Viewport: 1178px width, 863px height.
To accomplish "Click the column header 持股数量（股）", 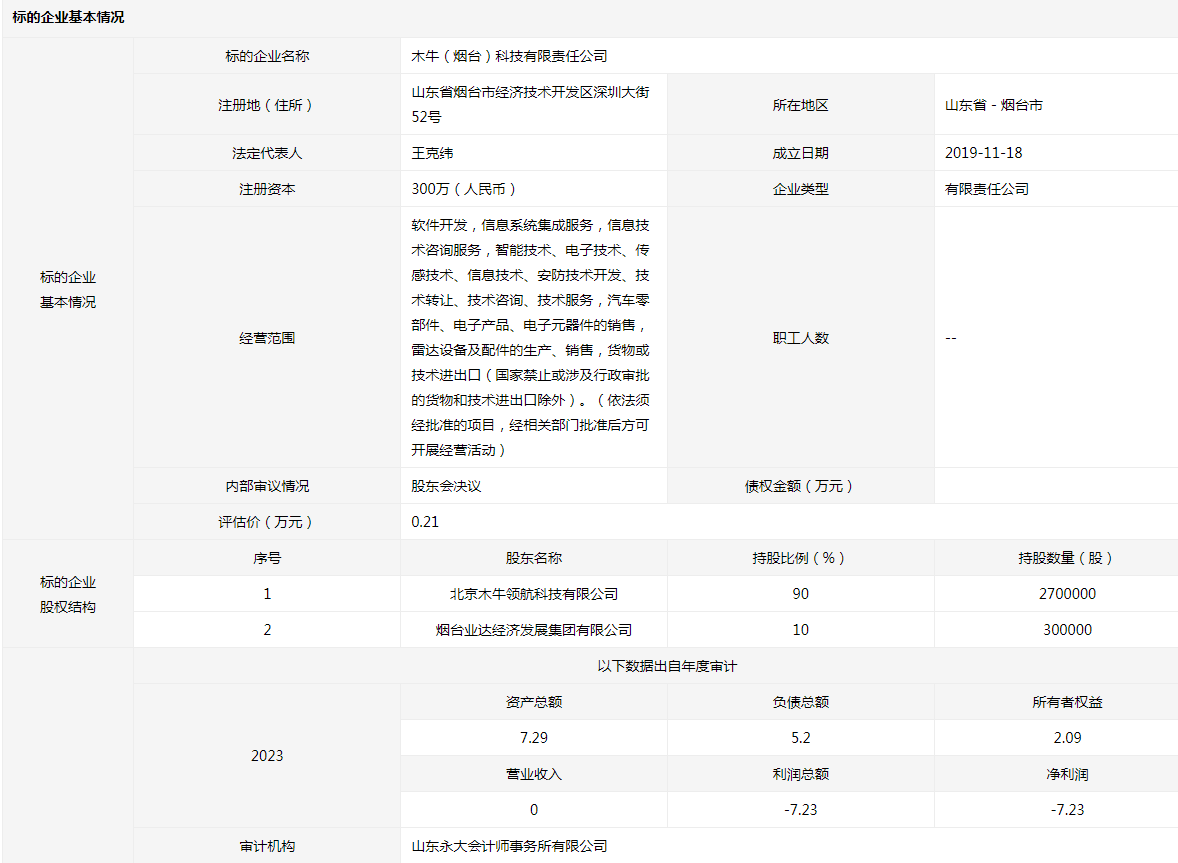I will click(x=1067, y=559).
